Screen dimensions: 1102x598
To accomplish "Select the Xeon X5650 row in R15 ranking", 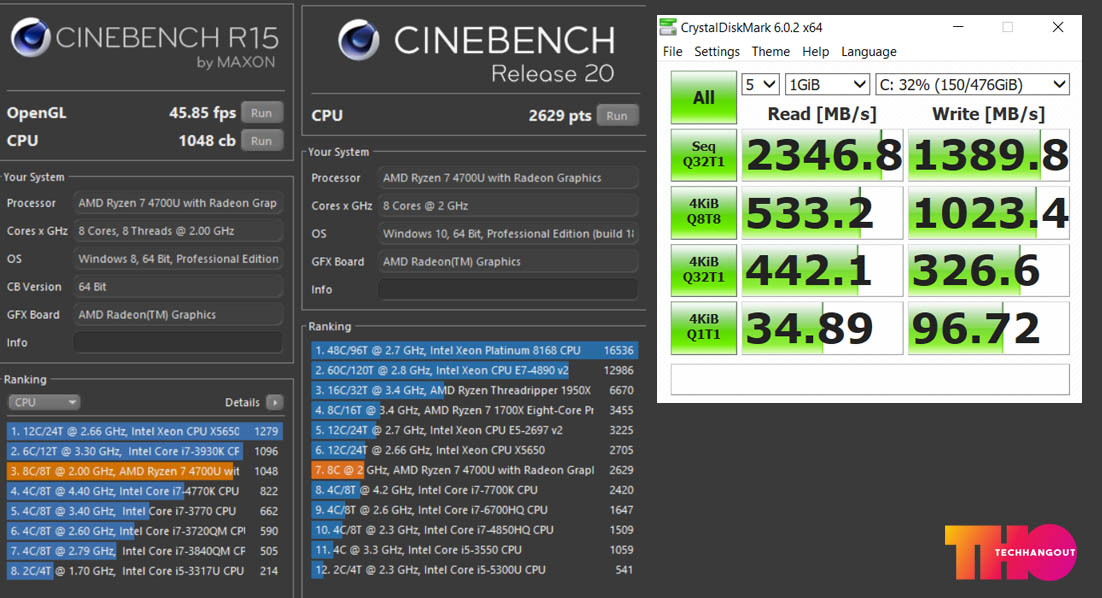I will [x=145, y=431].
